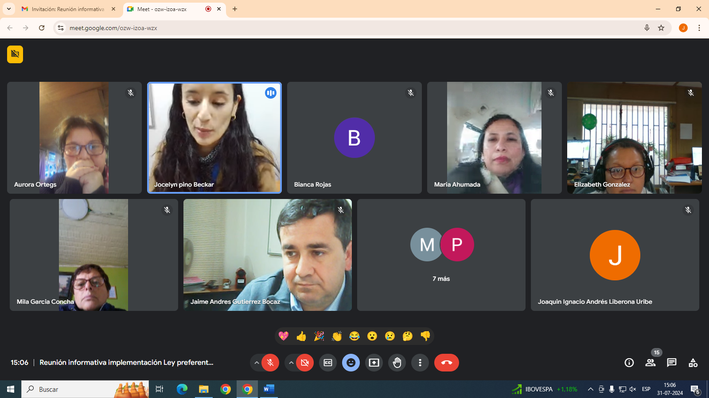Open the tab search dropdown arrow

click(9, 9)
